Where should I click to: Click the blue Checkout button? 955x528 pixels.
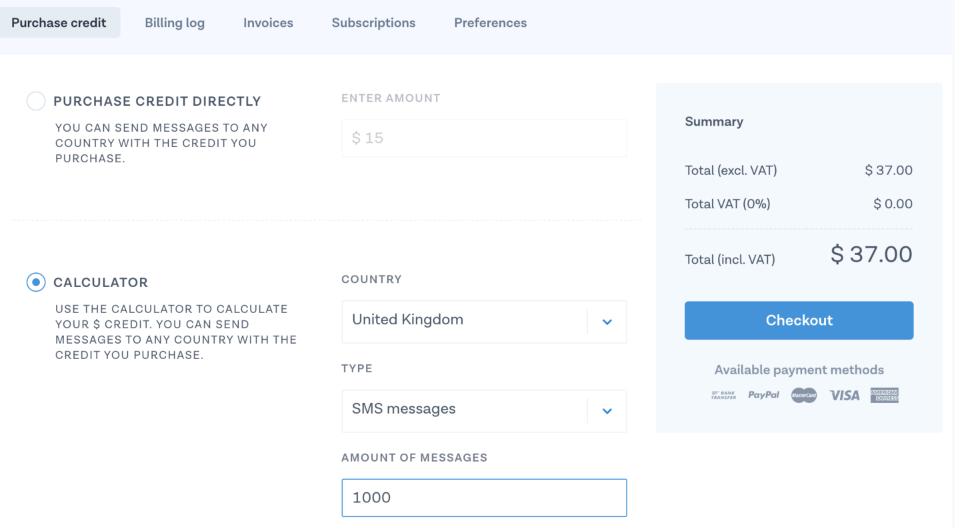[x=799, y=320]
